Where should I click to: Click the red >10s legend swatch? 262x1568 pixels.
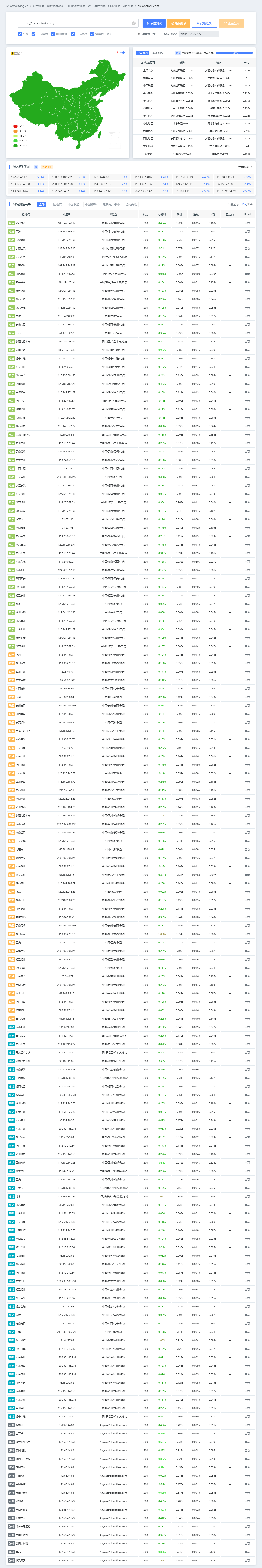tap(15, 127)
